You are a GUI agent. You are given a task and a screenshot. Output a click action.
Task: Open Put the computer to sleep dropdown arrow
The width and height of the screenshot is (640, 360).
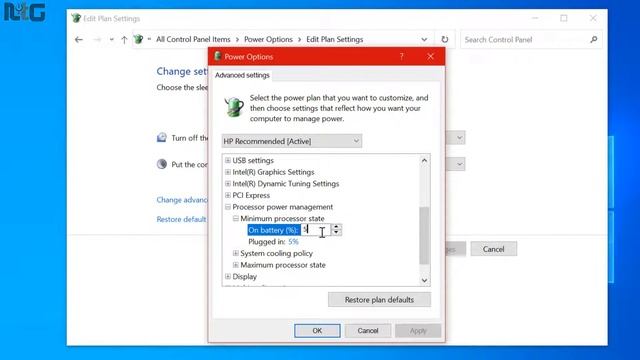pos(460,164)
